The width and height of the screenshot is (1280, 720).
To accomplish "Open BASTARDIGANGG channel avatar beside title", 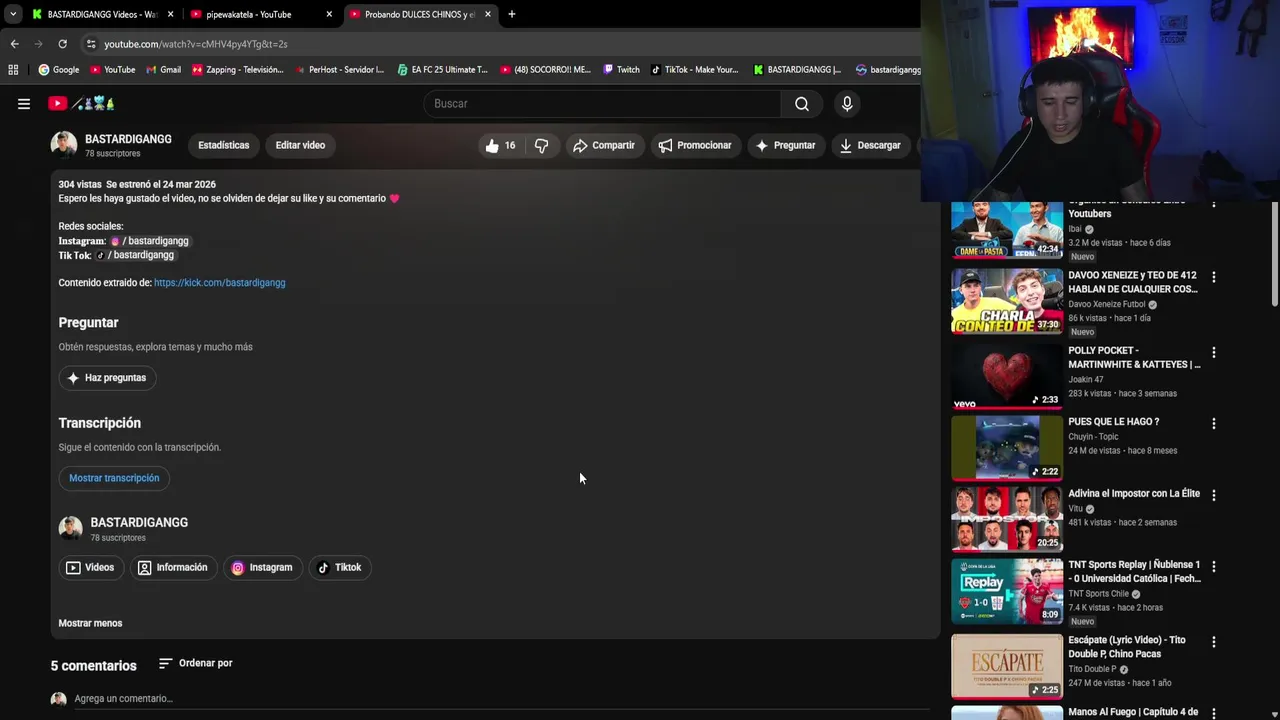I will click(64, 145).
